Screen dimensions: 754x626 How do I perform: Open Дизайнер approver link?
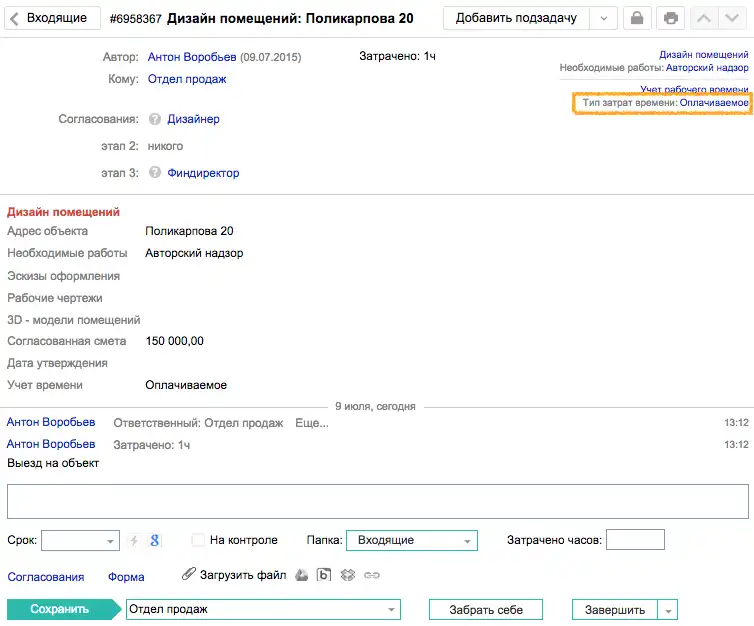[x=193, y=119]
